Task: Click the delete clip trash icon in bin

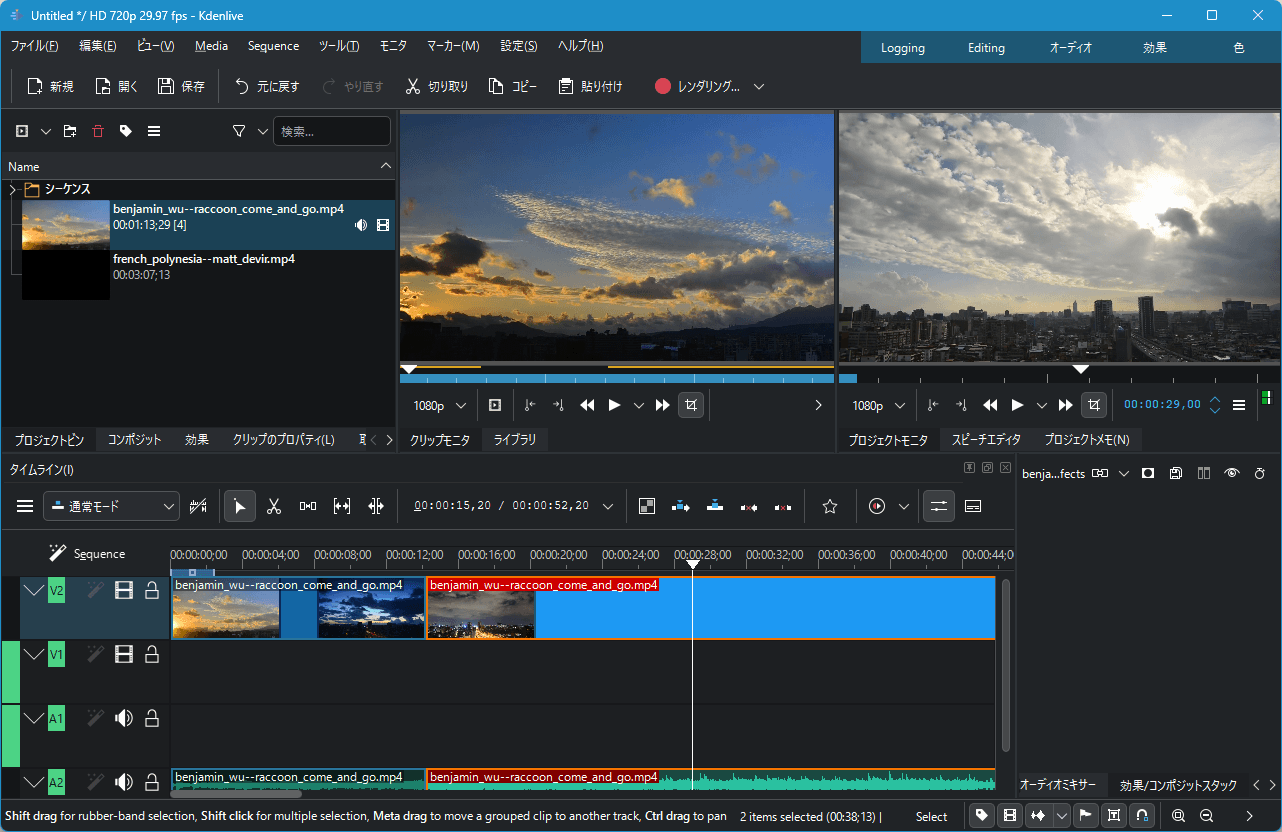Action: (x=97, y=131)
